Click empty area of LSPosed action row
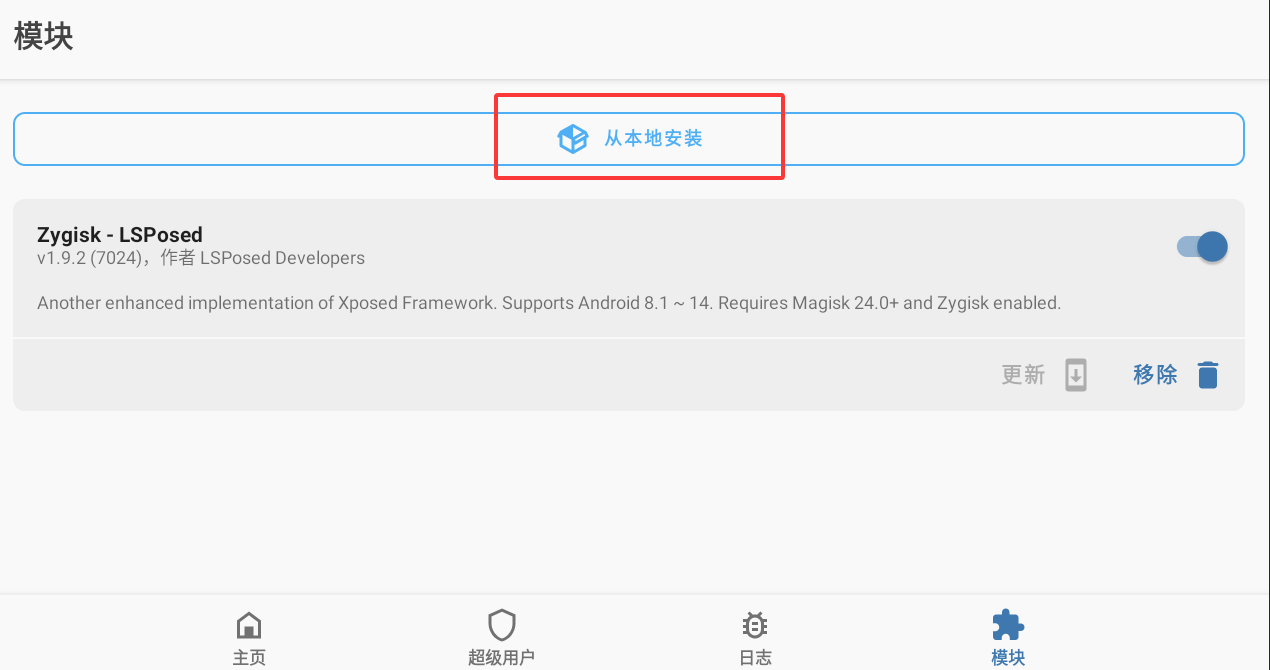The image size is (1270, 670). coord(500,375)
